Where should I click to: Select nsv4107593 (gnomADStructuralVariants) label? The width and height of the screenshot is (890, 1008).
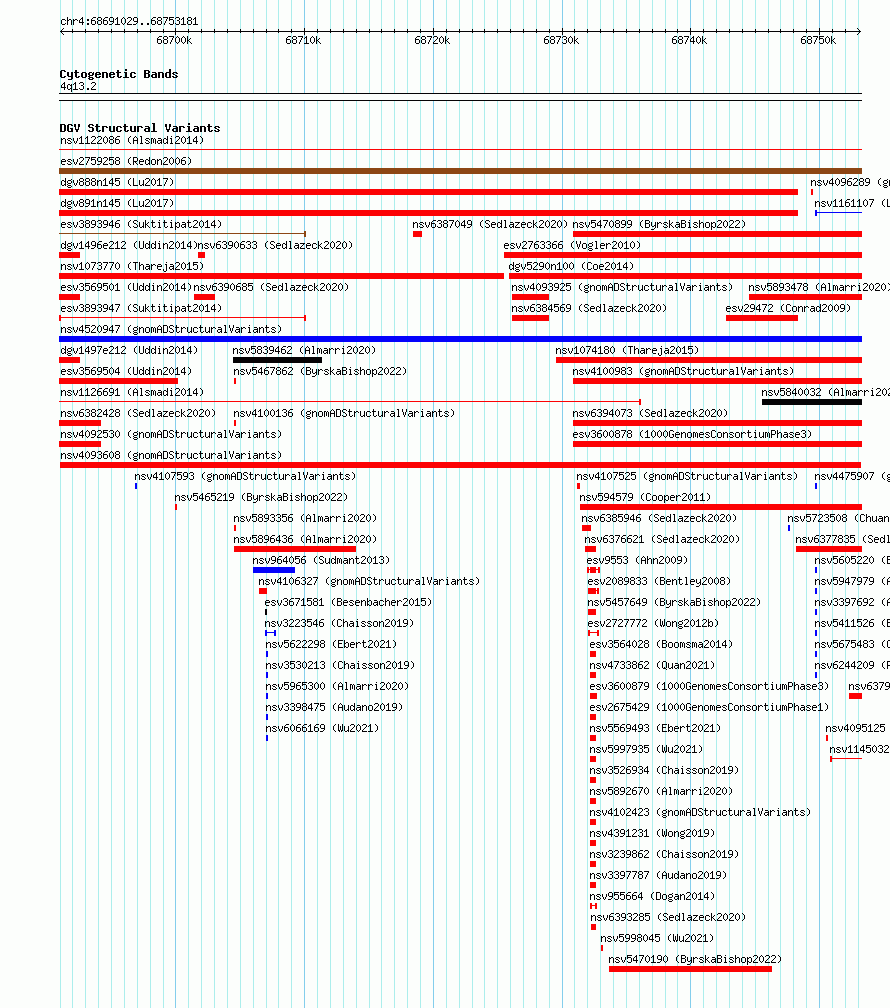[245, 476]
